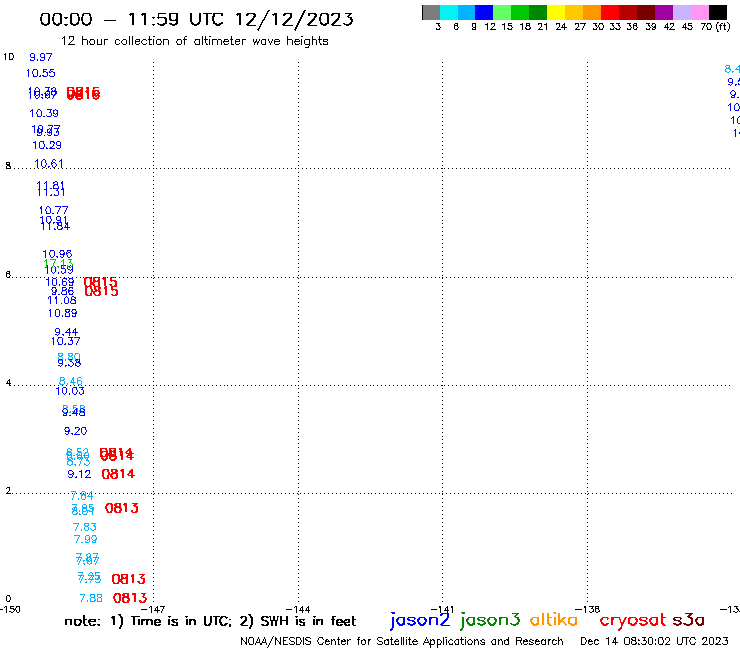Pick the bright red legend swatch
Viewport: 740px width, 650px height.
(610, 12)
